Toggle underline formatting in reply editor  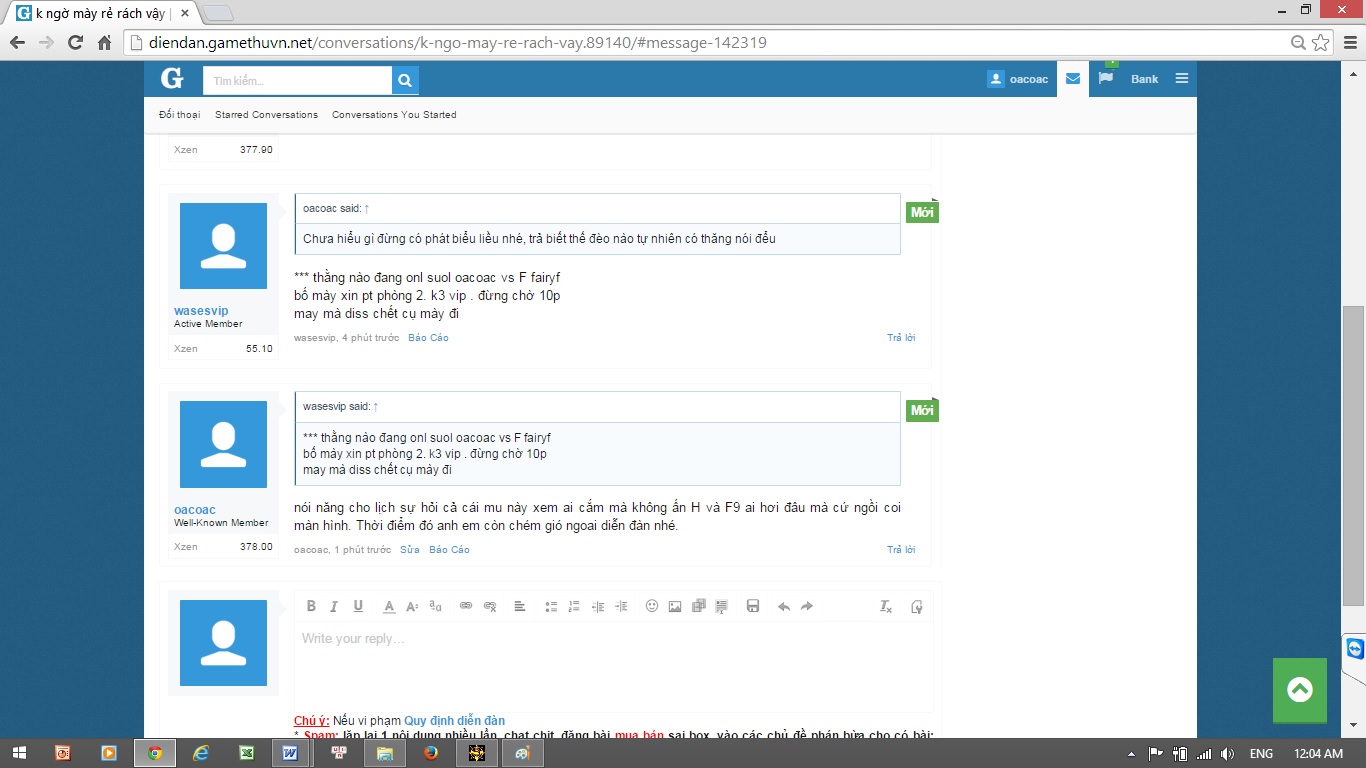coord(358,606)
